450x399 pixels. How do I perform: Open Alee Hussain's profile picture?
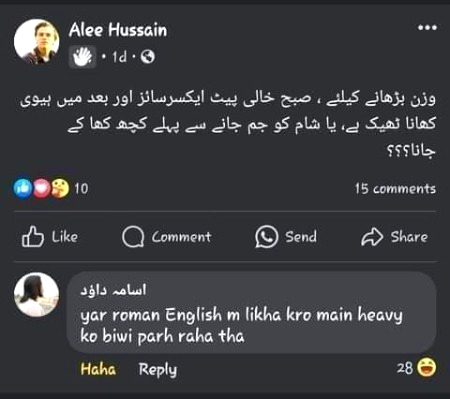pos(37,42)
